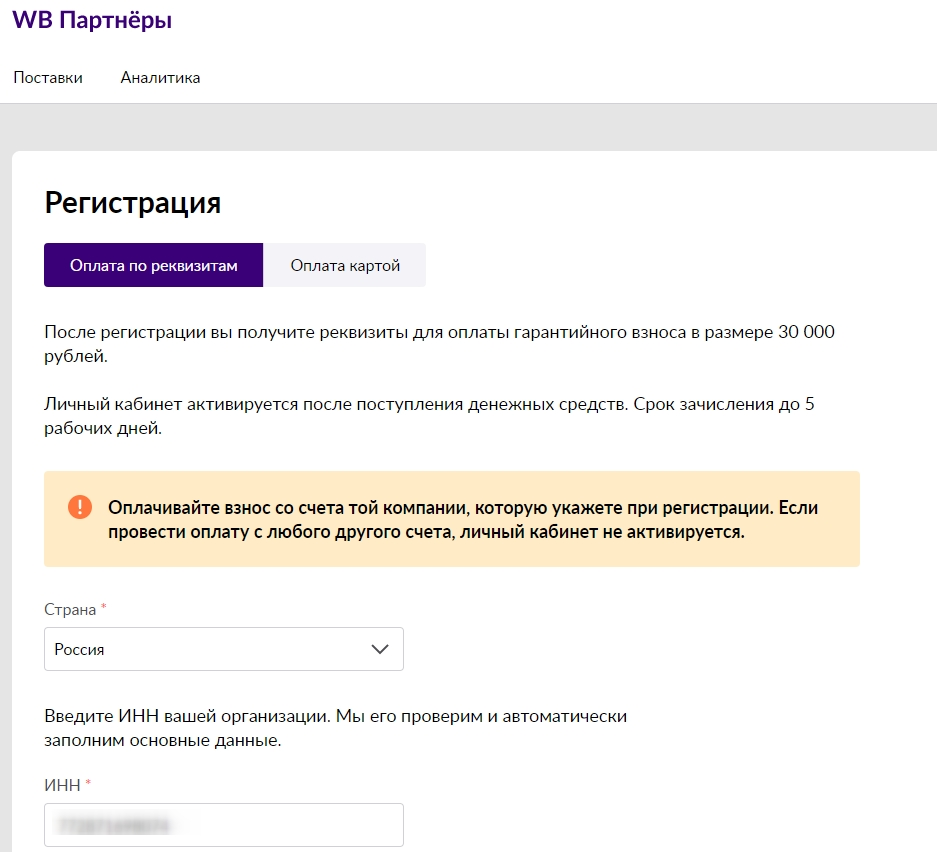This screenshot has width=937, height=852.
Task: Click the guarantee fee 30 000 paragraph
Action: [439, 344]
